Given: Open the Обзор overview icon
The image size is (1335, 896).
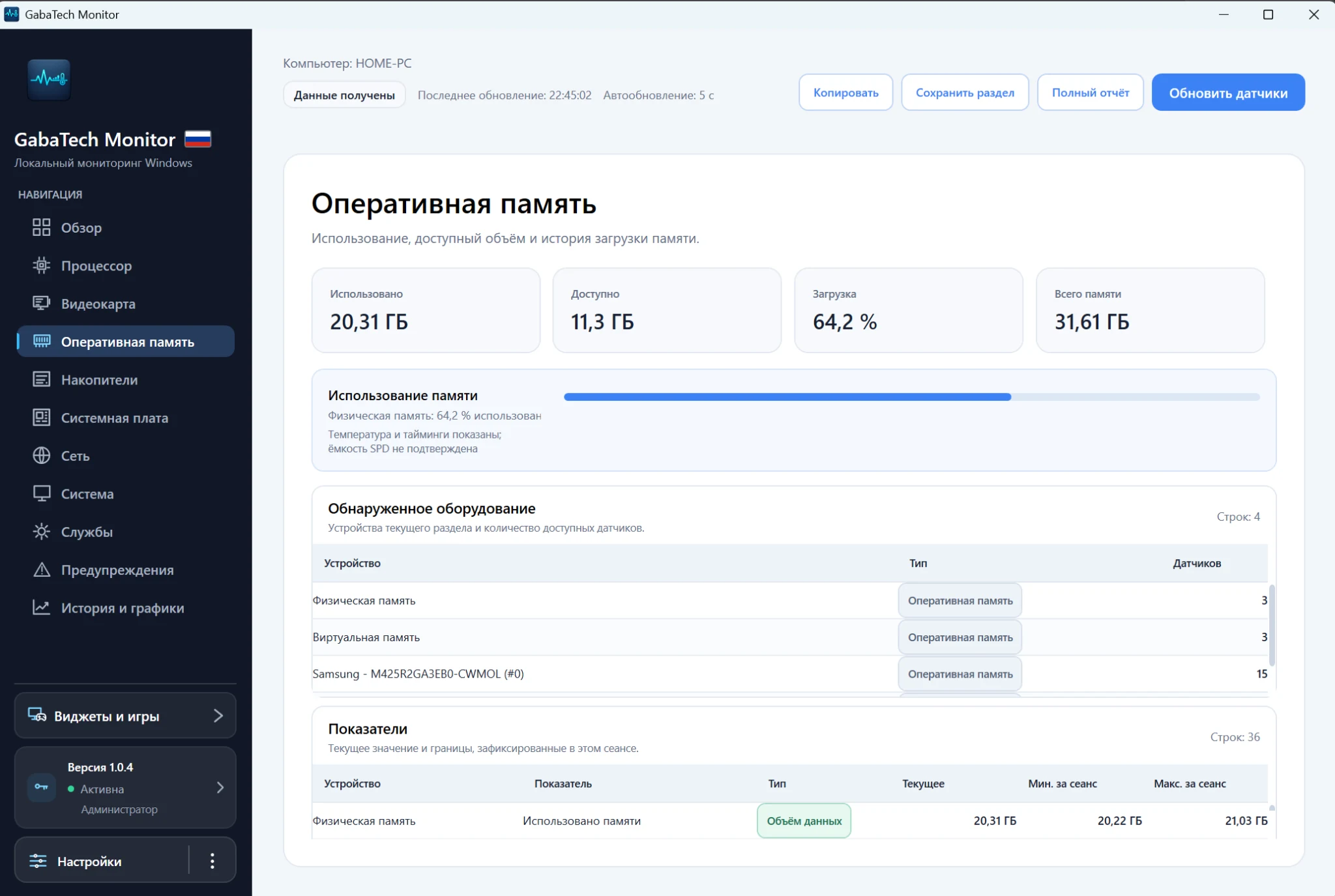Looking at the screenshot, I should [41, 227].
